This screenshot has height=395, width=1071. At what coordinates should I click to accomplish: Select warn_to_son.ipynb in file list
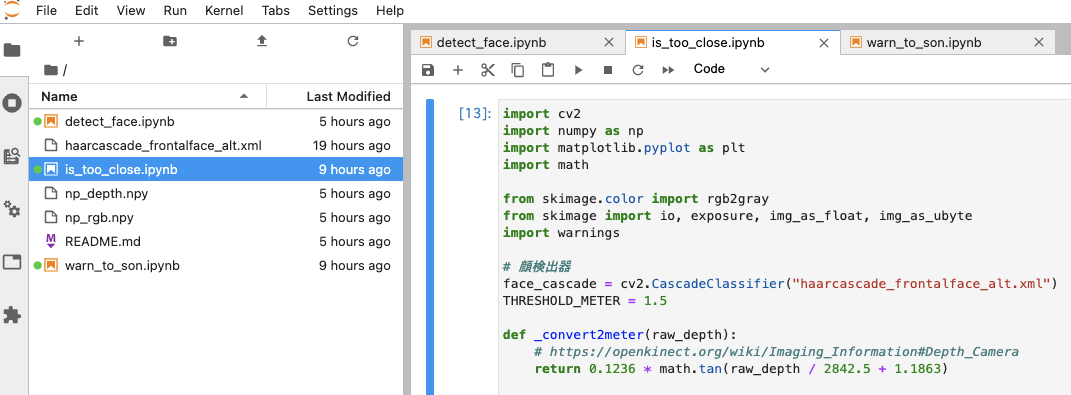(216, 265)
